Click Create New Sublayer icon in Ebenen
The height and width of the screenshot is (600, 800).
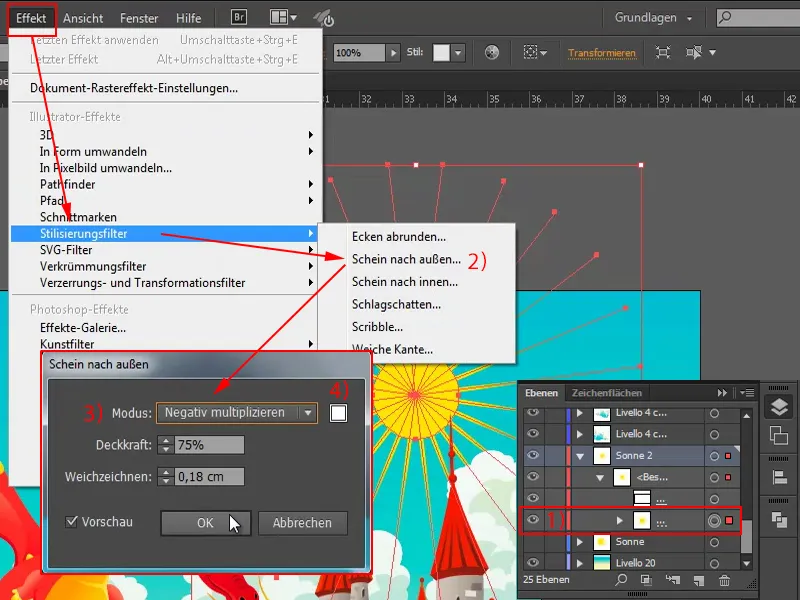(673, 580)
